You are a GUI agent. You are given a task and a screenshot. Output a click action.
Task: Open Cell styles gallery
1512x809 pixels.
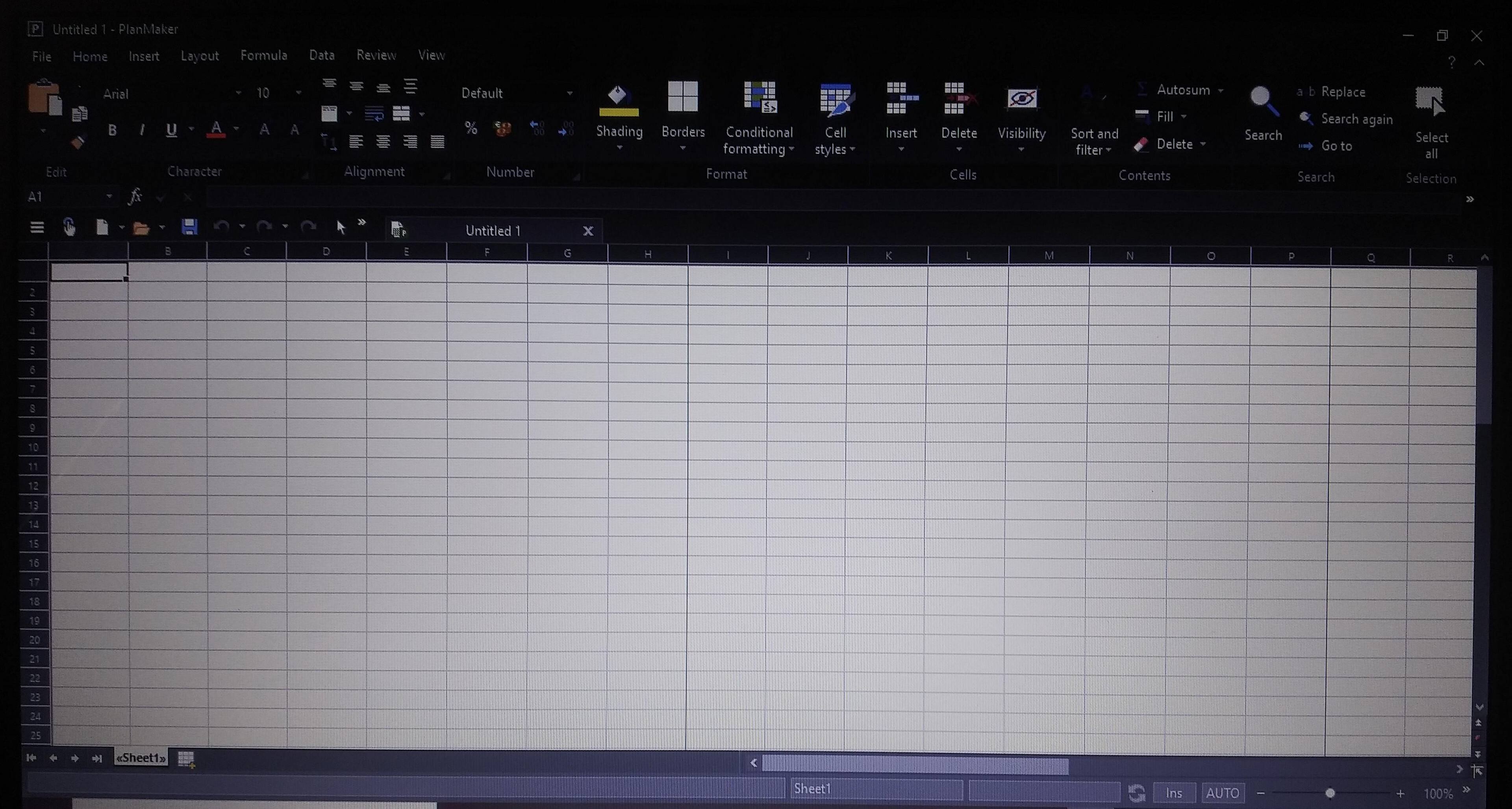835,99
